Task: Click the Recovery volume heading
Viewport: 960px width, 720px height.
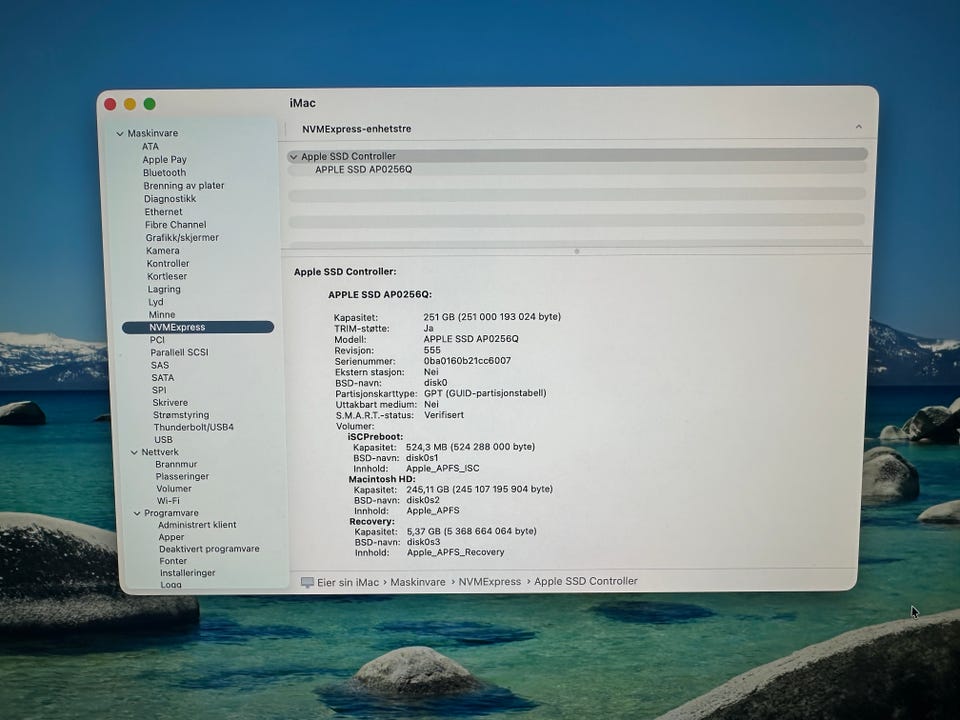Action: point(372,522)
